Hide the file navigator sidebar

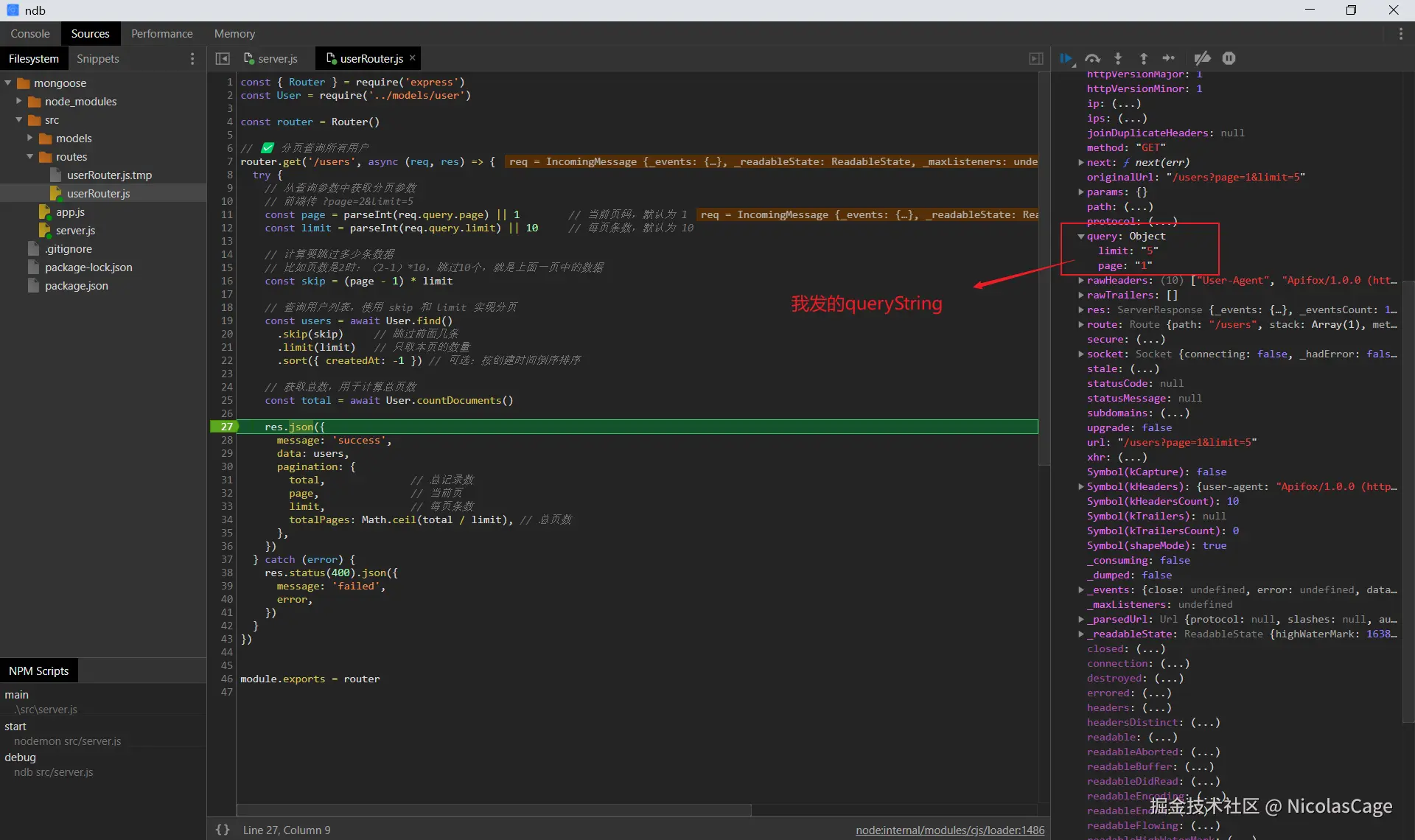coord(222,58)
